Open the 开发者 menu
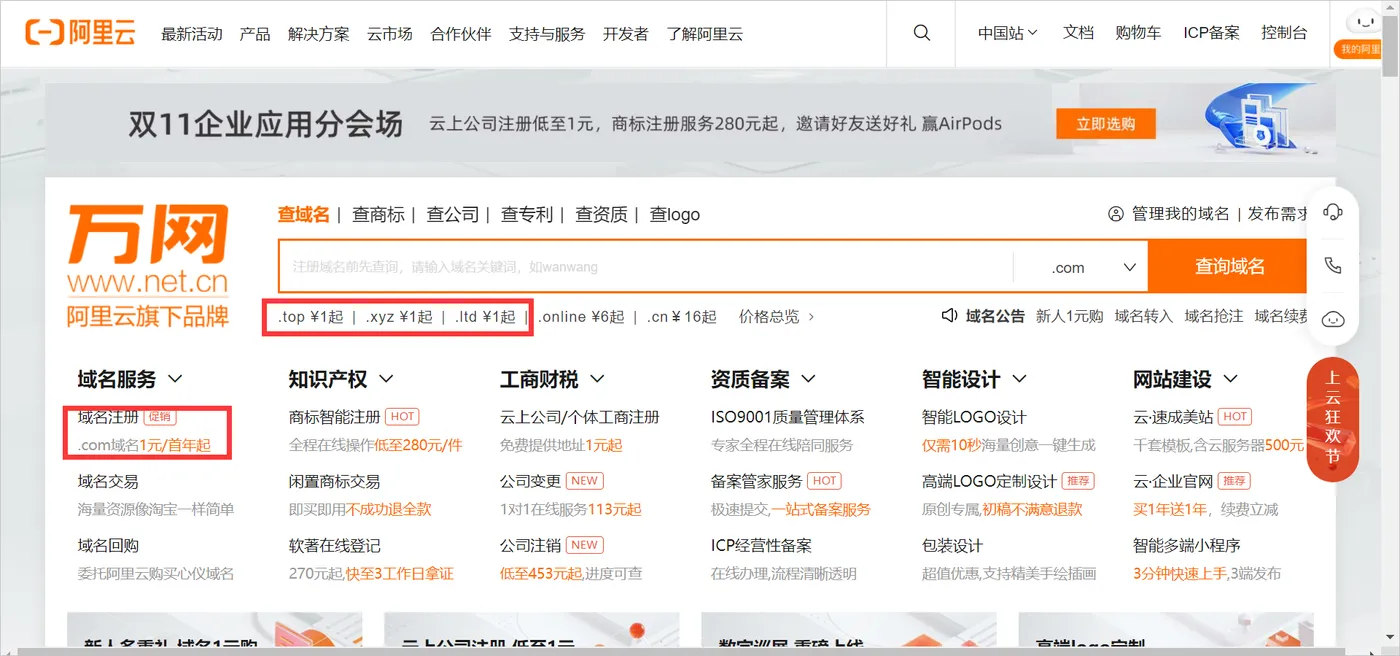The height and width of the screenshot is (656, 1400). click(x=626, y=33)
